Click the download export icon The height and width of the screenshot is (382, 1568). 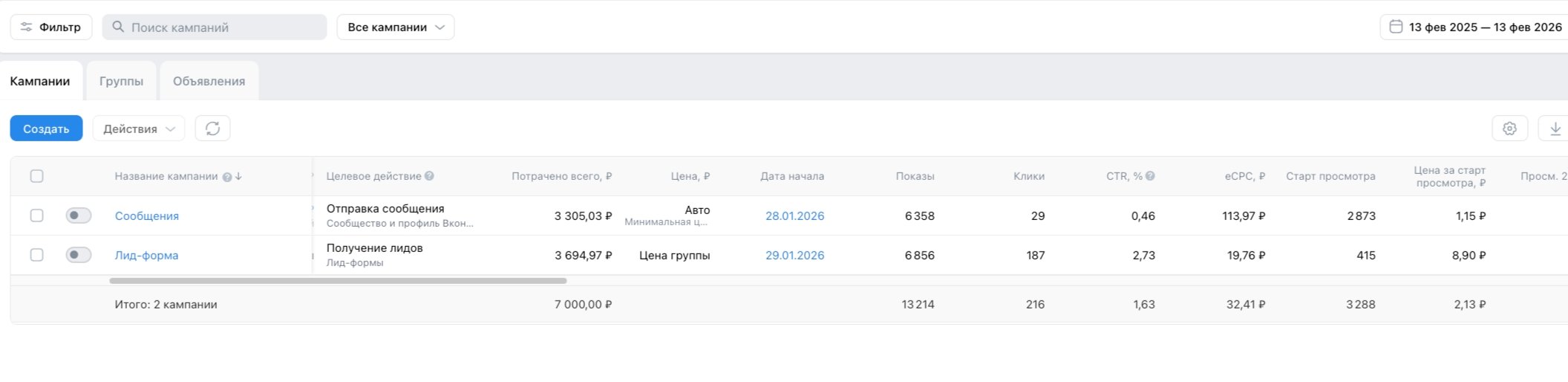(1555, 129)
